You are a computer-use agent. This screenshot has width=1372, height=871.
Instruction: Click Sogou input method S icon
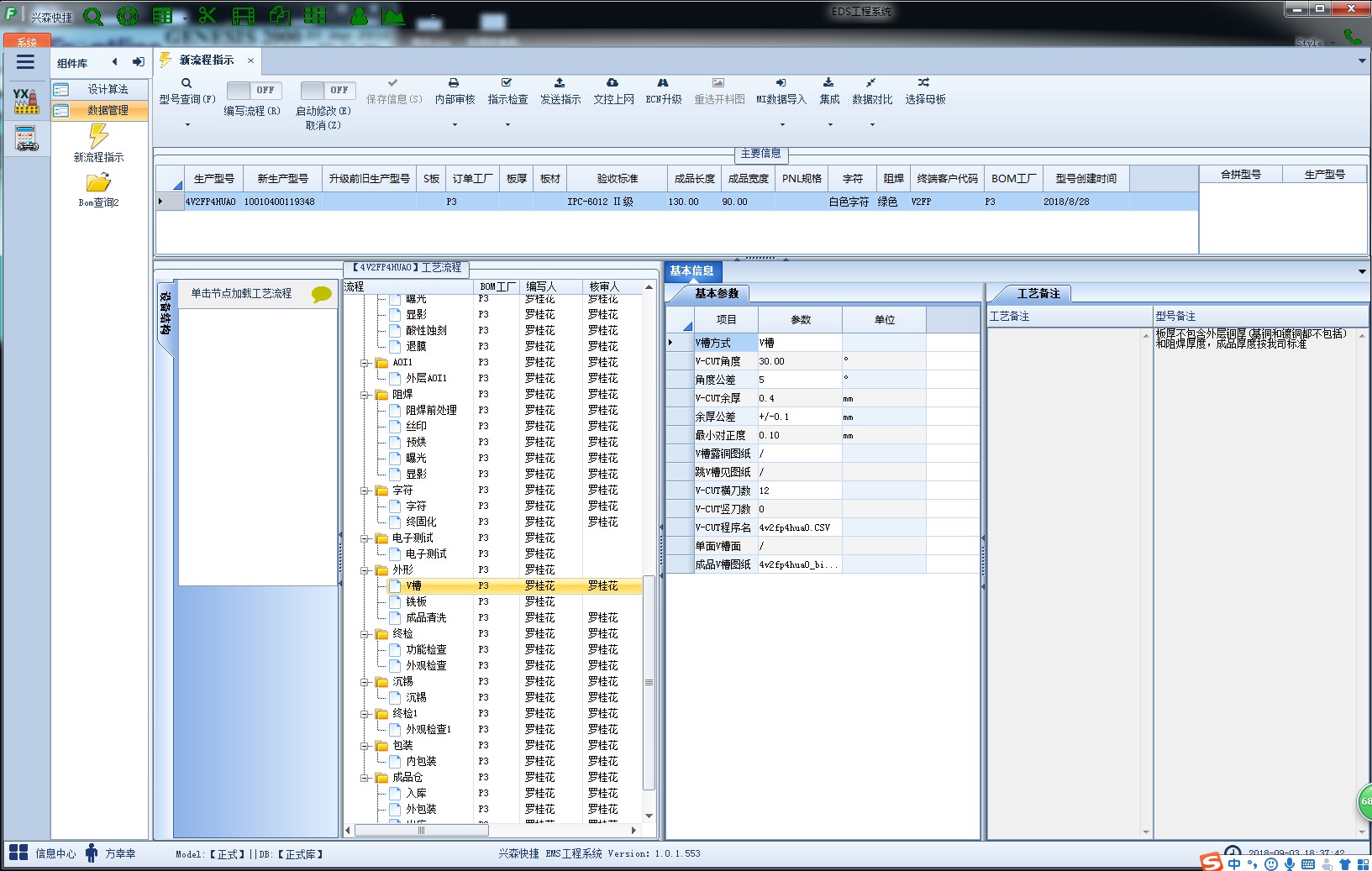coord(1212,861)
